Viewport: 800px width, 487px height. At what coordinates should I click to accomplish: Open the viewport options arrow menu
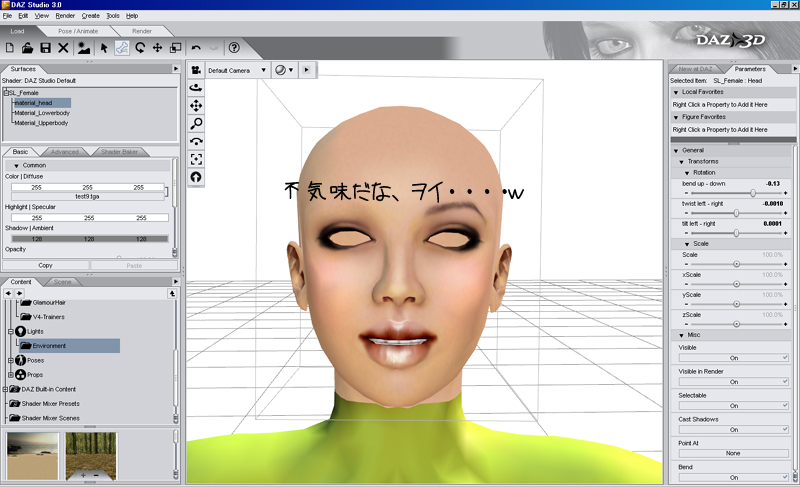point(306,70)
